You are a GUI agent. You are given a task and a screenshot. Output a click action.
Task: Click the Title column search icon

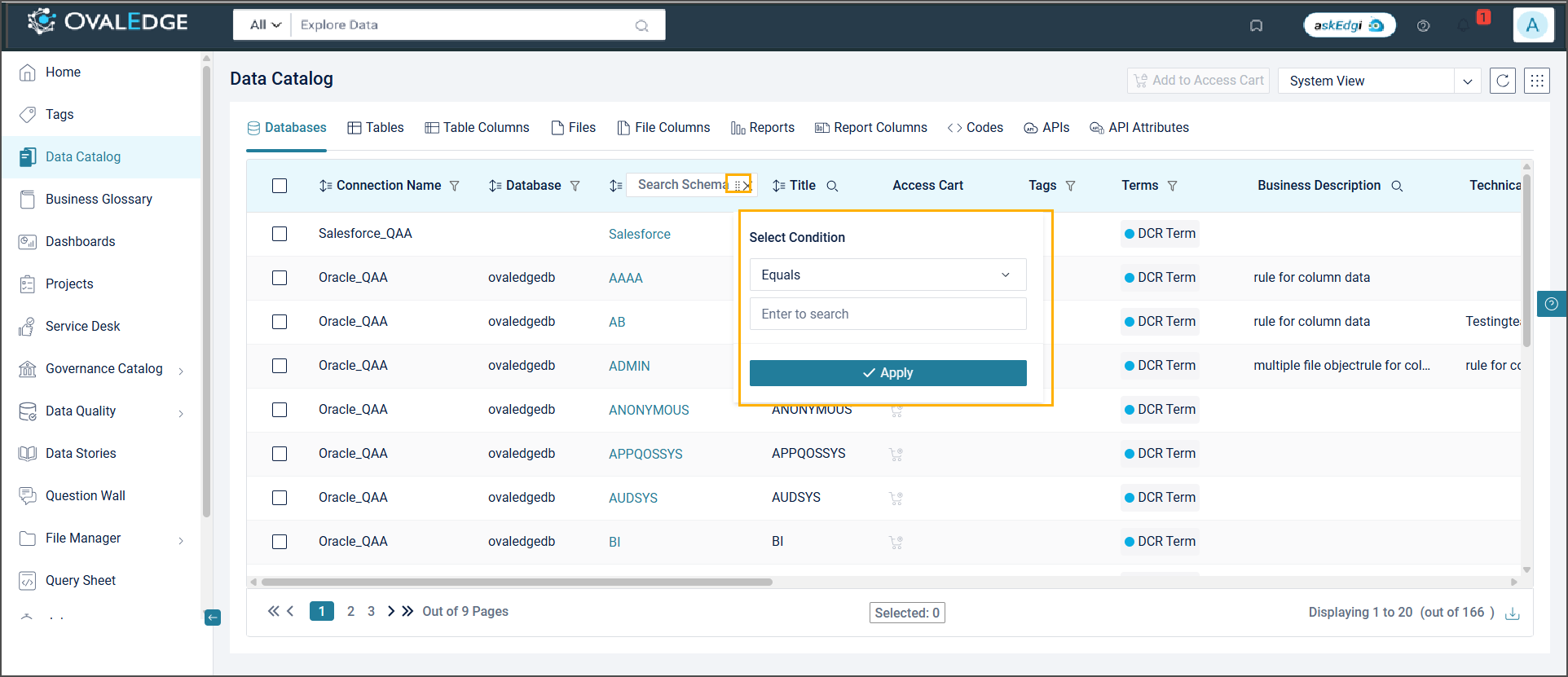click(832, 186)
